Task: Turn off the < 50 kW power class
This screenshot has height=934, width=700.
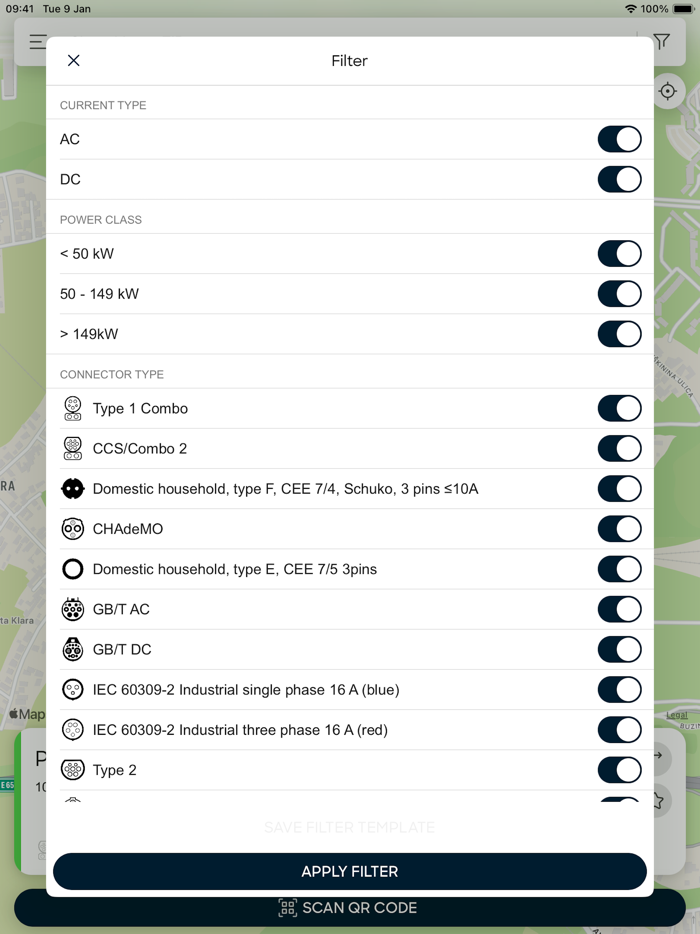Action: 619,253
